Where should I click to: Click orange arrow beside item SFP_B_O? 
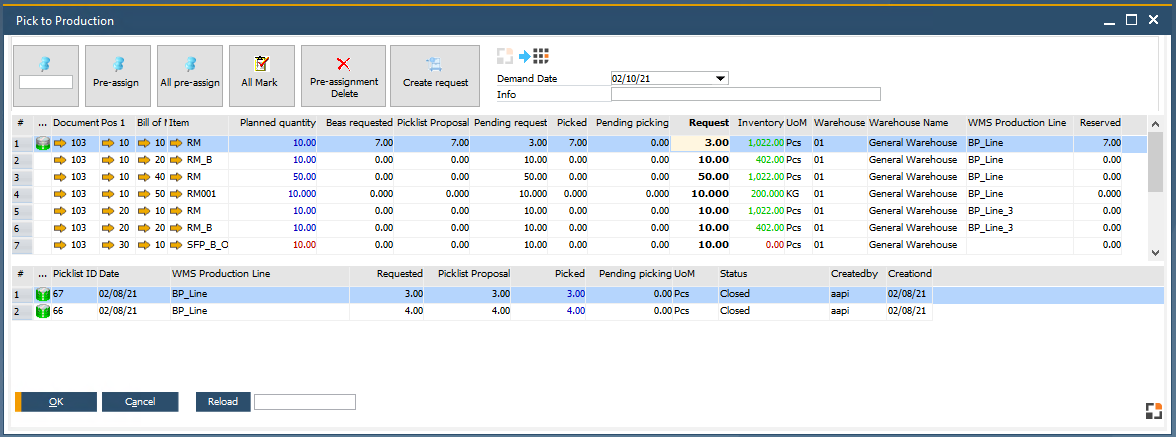point(177,245)
